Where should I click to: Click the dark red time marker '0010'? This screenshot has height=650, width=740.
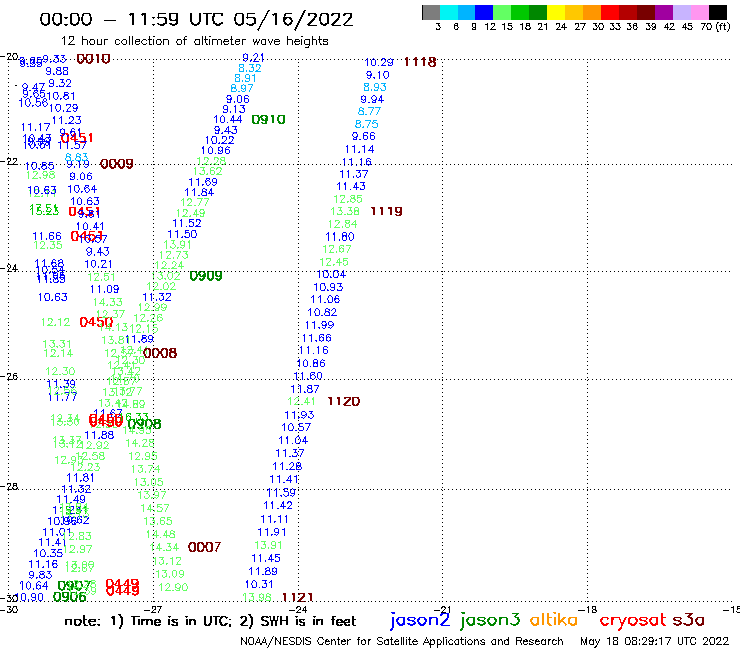93,59
